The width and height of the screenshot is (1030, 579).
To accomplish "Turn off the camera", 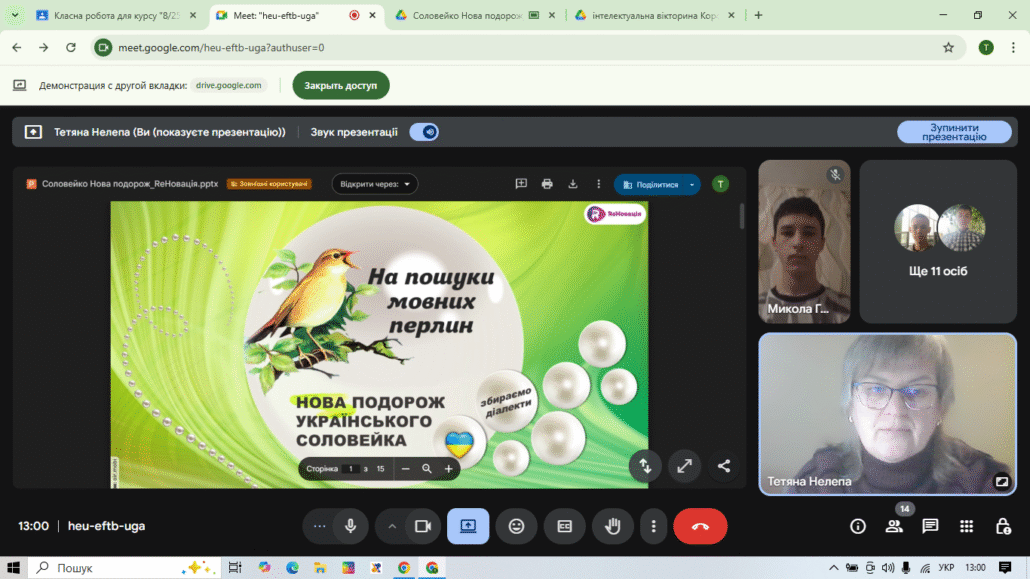I will tap(422, 526).
